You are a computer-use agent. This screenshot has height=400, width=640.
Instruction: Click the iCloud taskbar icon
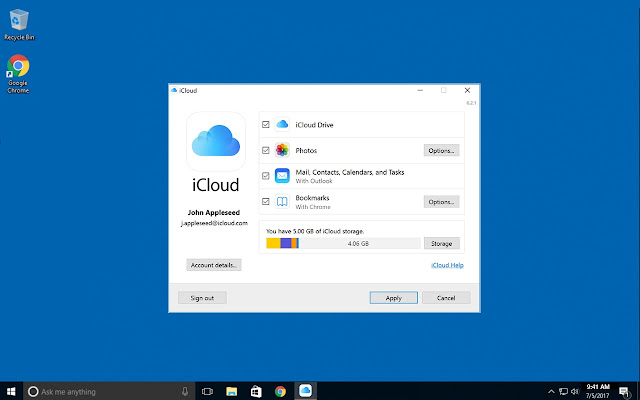(x=305, y=391)
